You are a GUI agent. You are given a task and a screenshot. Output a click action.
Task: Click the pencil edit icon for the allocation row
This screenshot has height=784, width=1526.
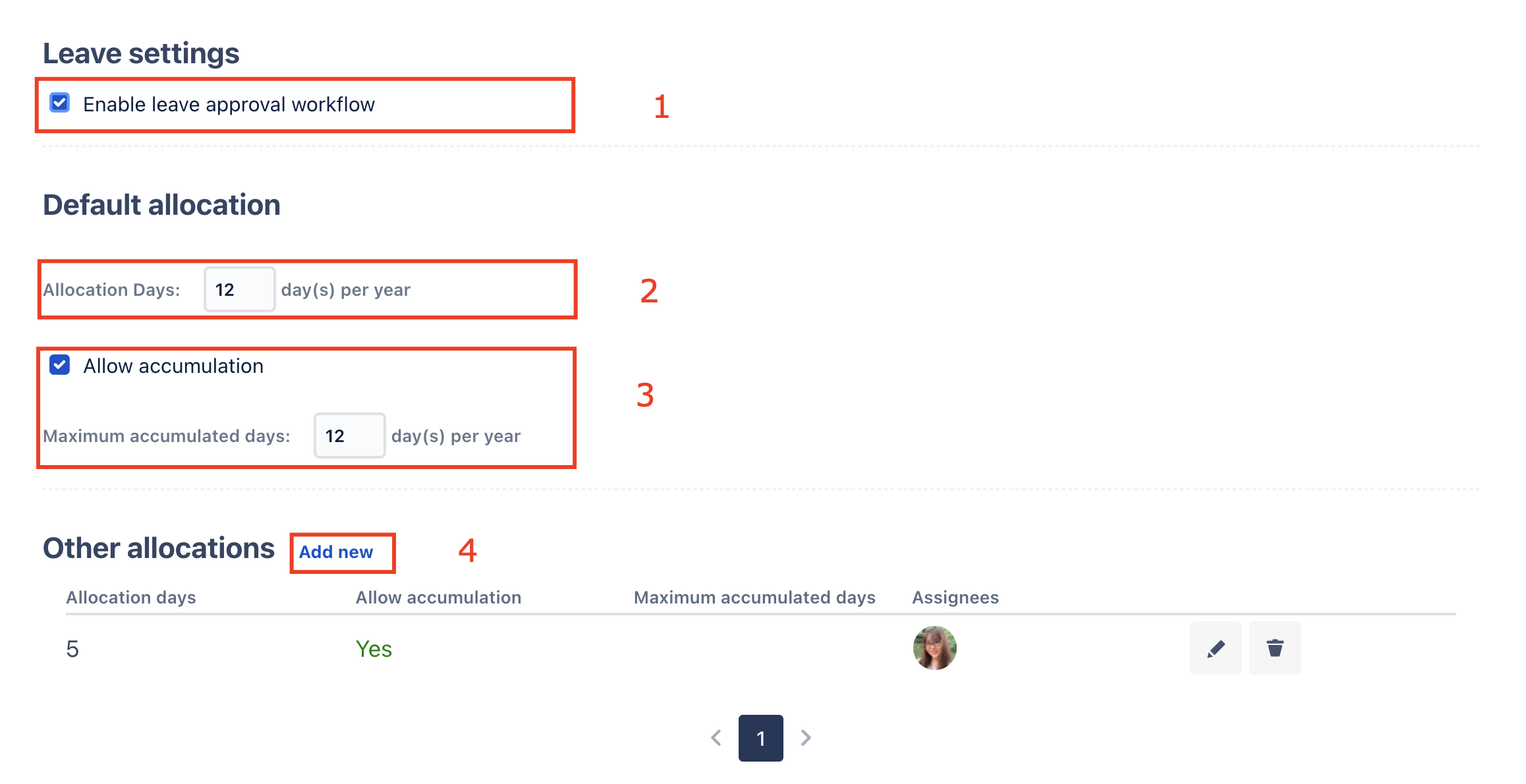click(x=1215, y=648)
